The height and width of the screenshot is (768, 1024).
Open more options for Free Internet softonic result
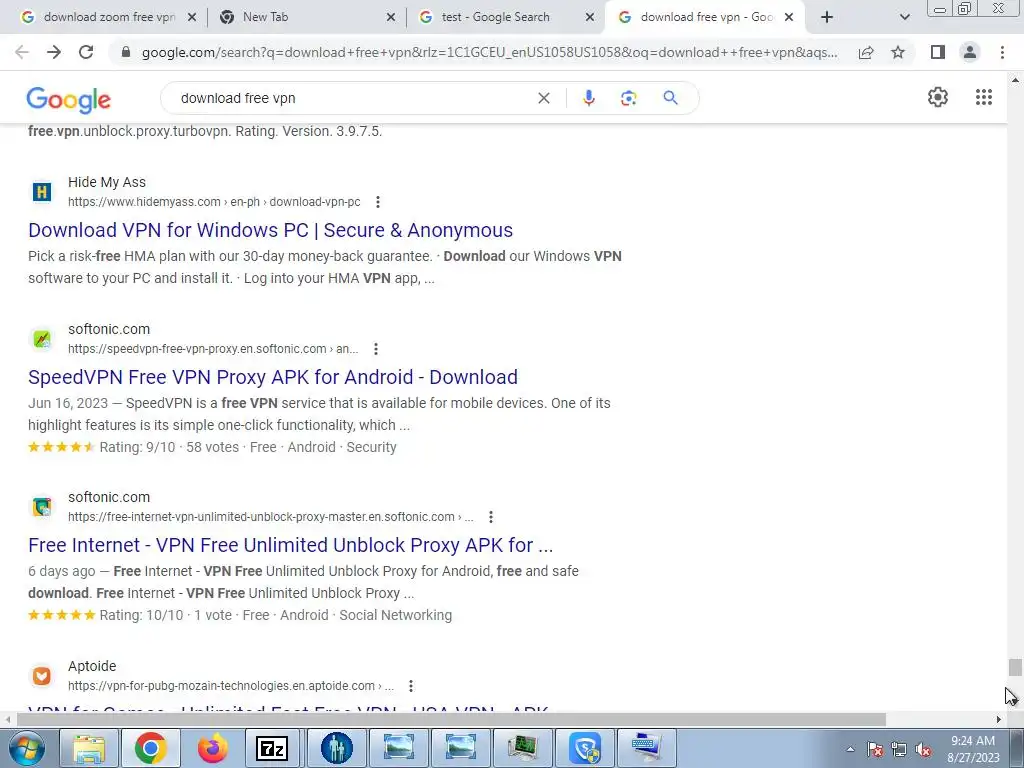(490, 517)
